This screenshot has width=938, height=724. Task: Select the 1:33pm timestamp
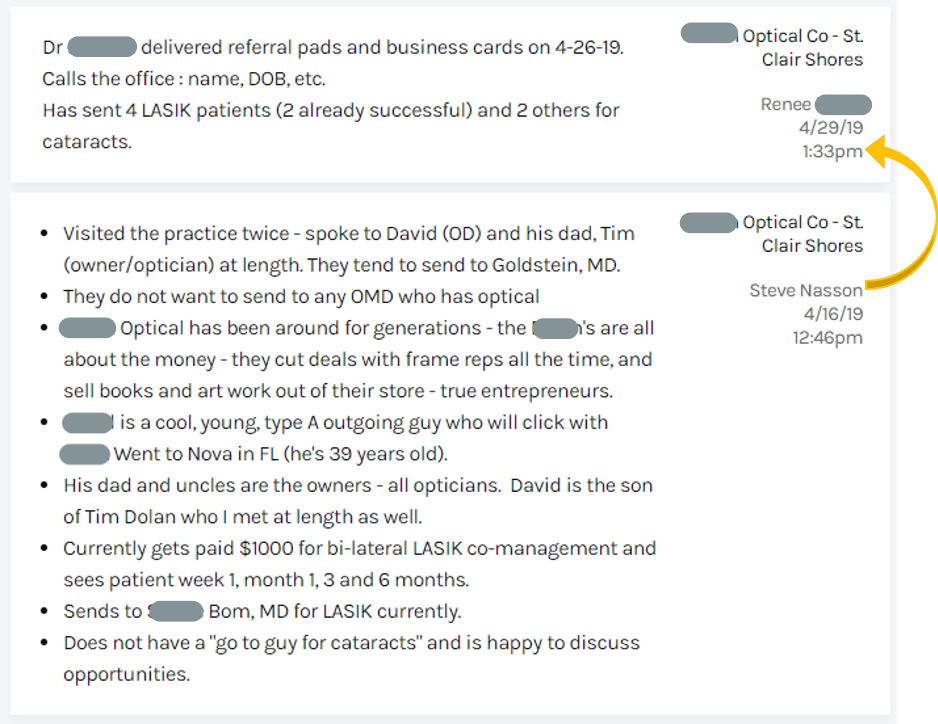coord(832,152)
